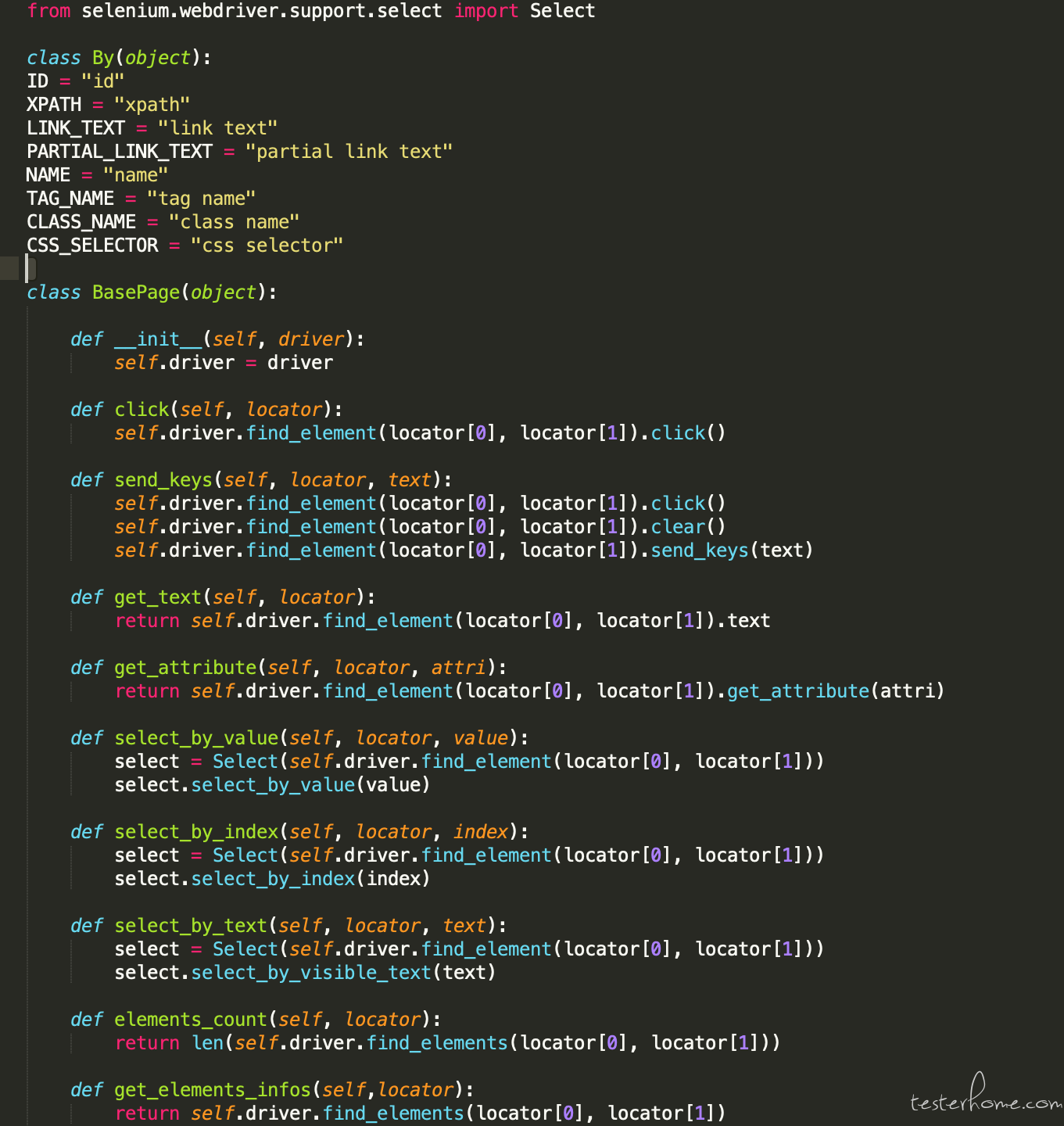Click the 'def select_by_value' definition line

[x=299, y=738]
